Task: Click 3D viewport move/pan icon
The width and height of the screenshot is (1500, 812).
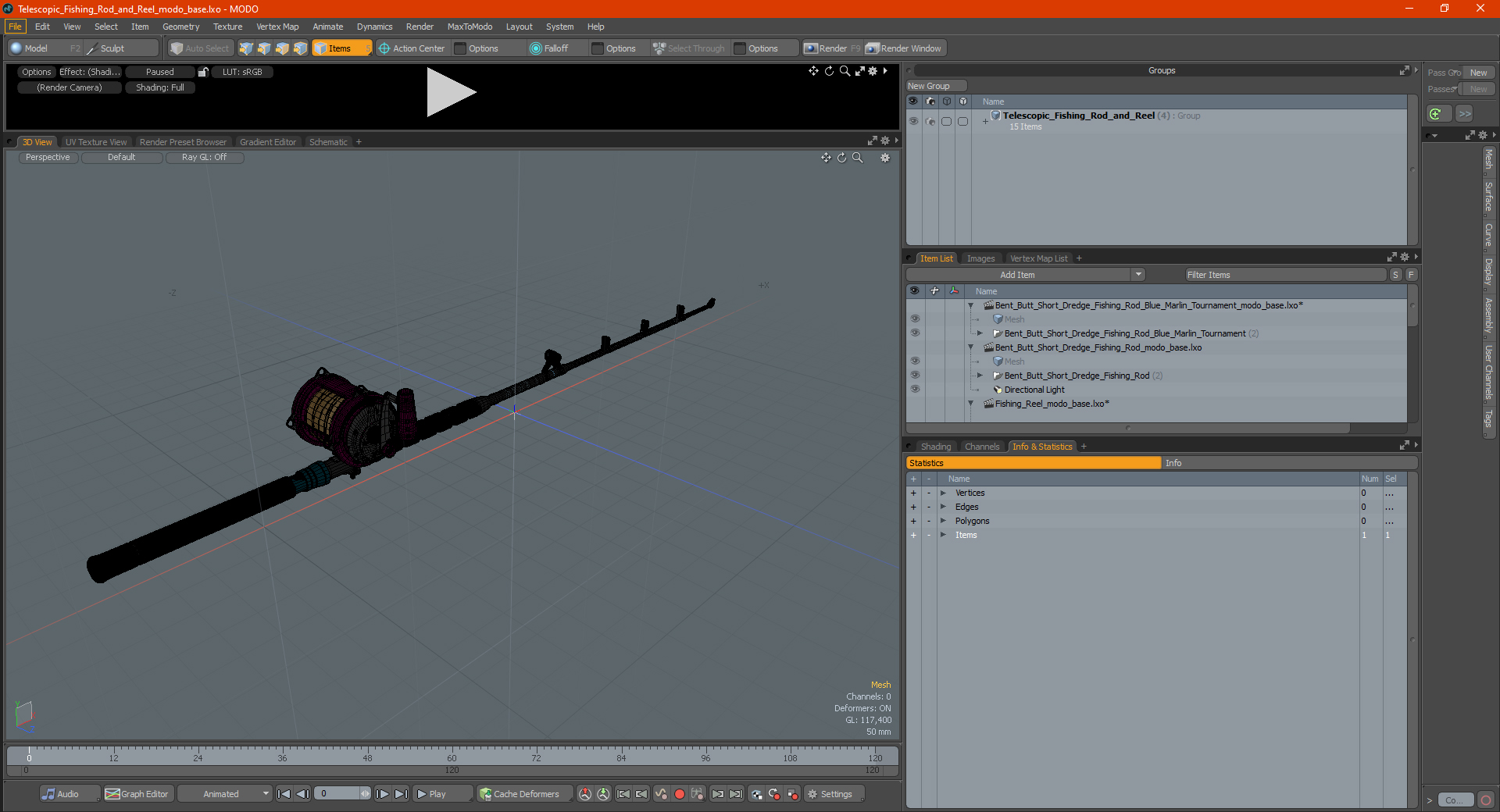Action: click(x=826, y=158)
